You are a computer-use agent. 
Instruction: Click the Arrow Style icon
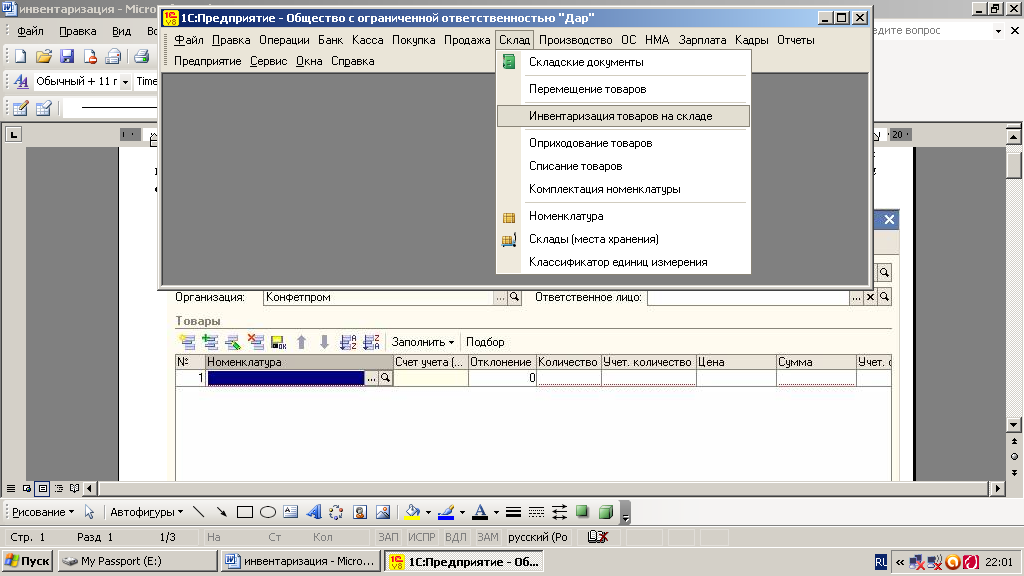pos(559,512)
